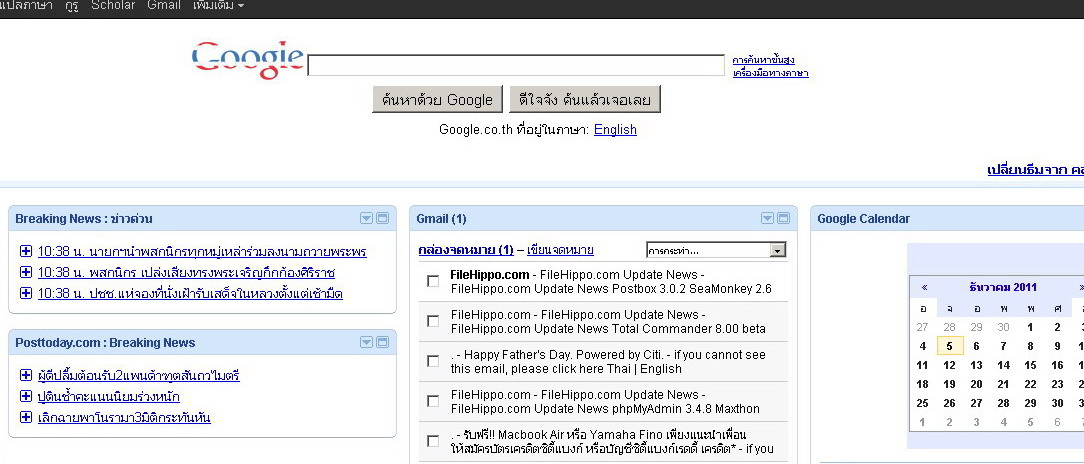Open กูรู in the top bar
1084x464 pixels.
pyautogui.click(x=72, y=6)
